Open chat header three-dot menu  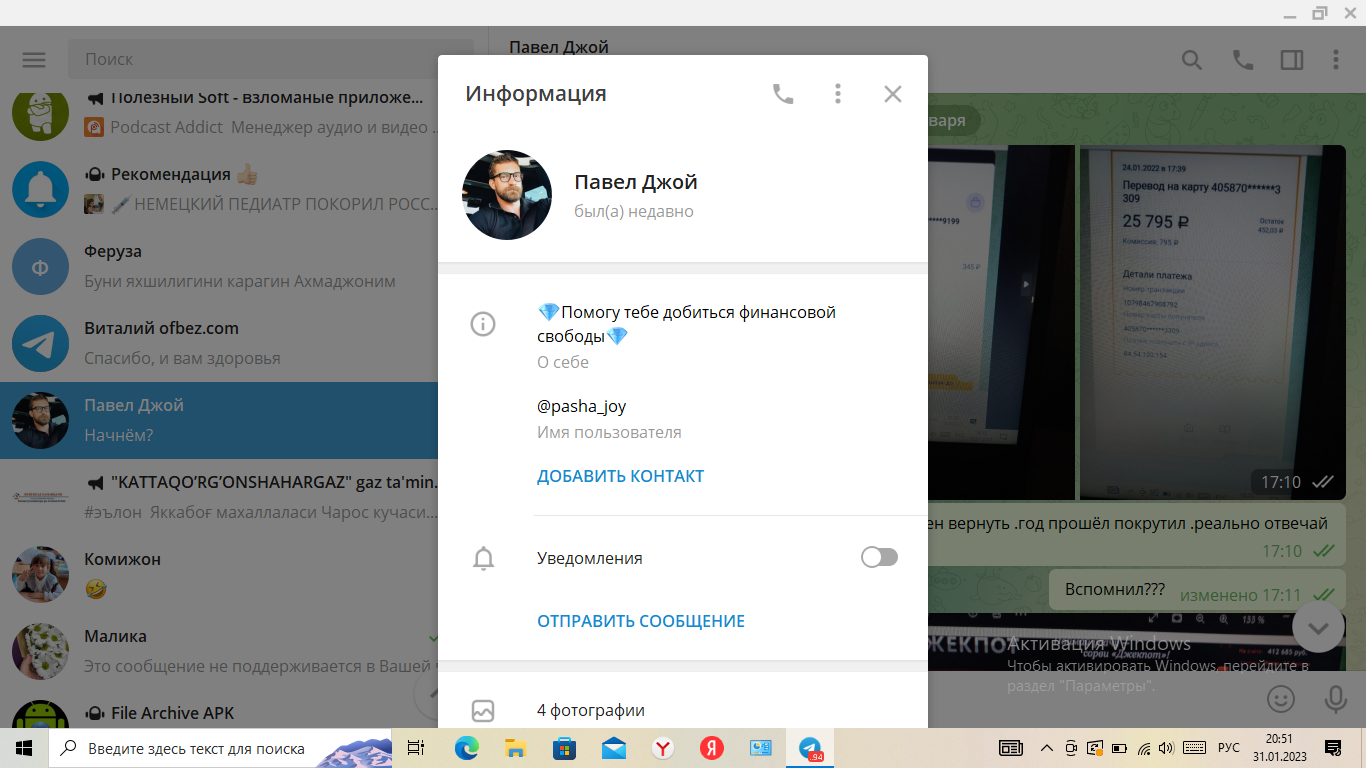[x=1336, y=60]
